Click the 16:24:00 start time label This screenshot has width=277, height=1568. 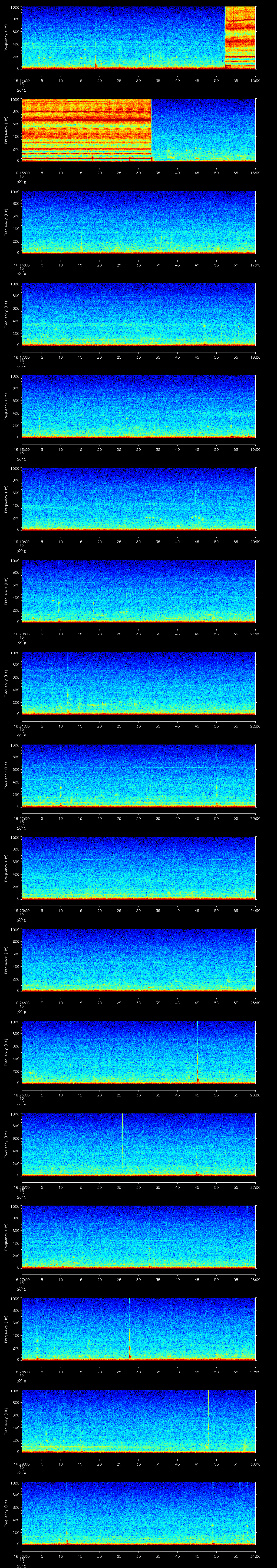[21, 1003]
